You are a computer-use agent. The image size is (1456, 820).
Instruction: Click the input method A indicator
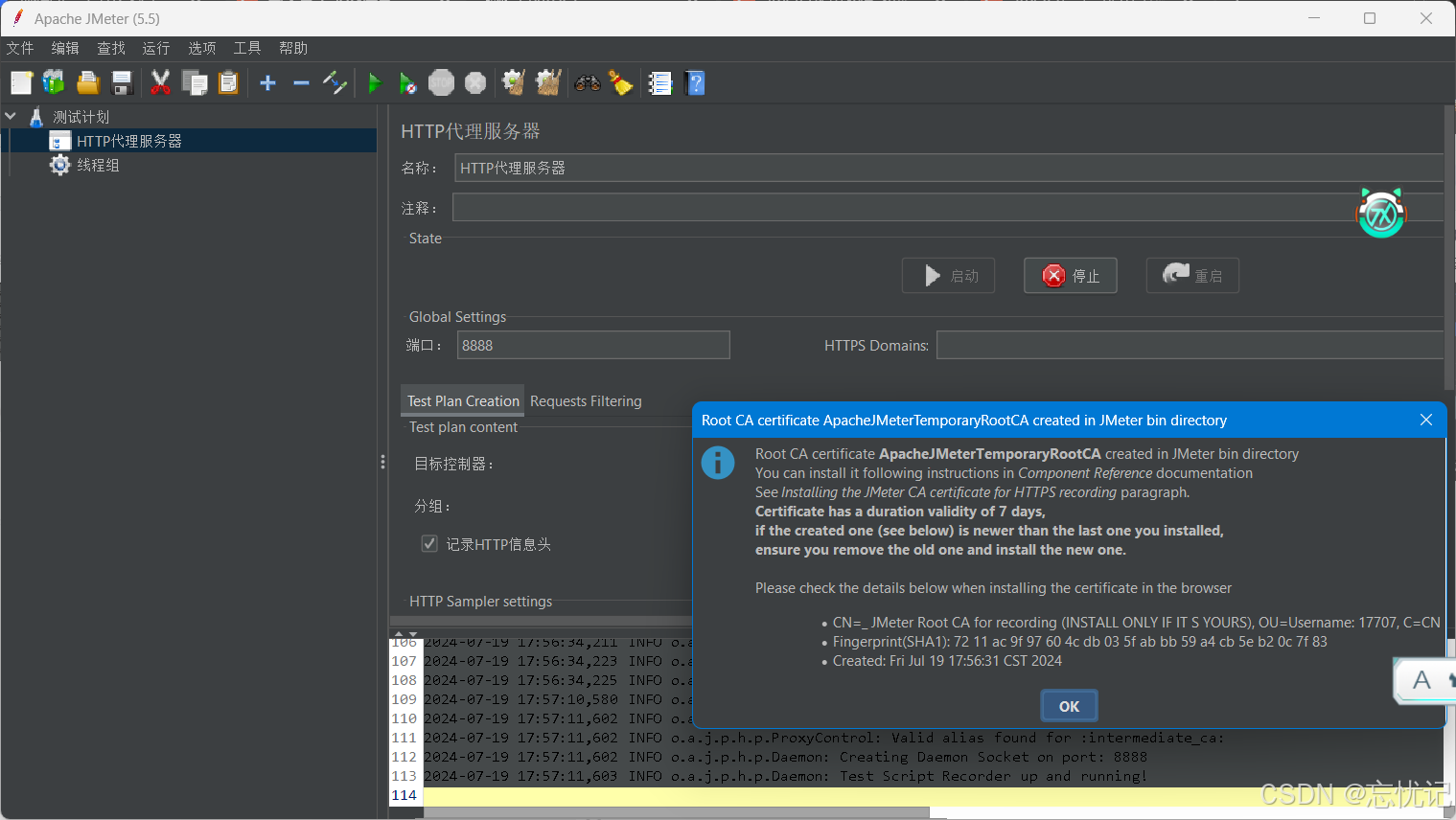click(1421, 680)
